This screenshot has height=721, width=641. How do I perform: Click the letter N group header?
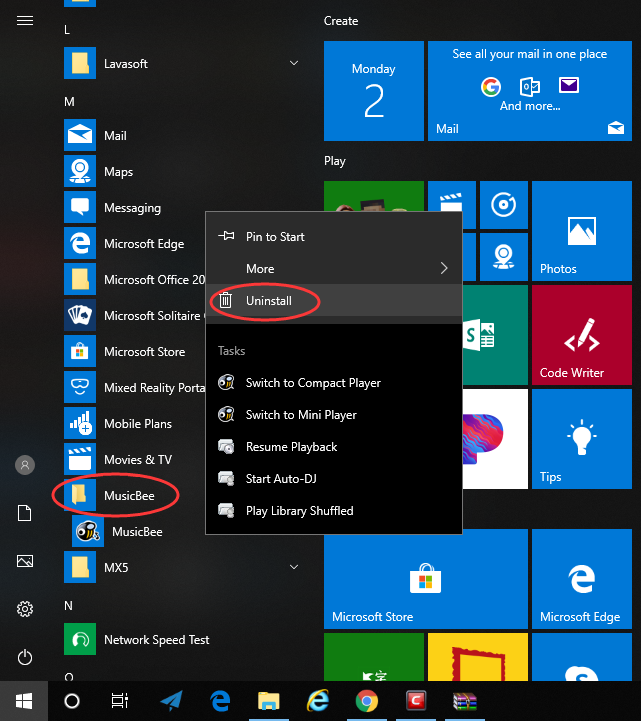(68, 606)
